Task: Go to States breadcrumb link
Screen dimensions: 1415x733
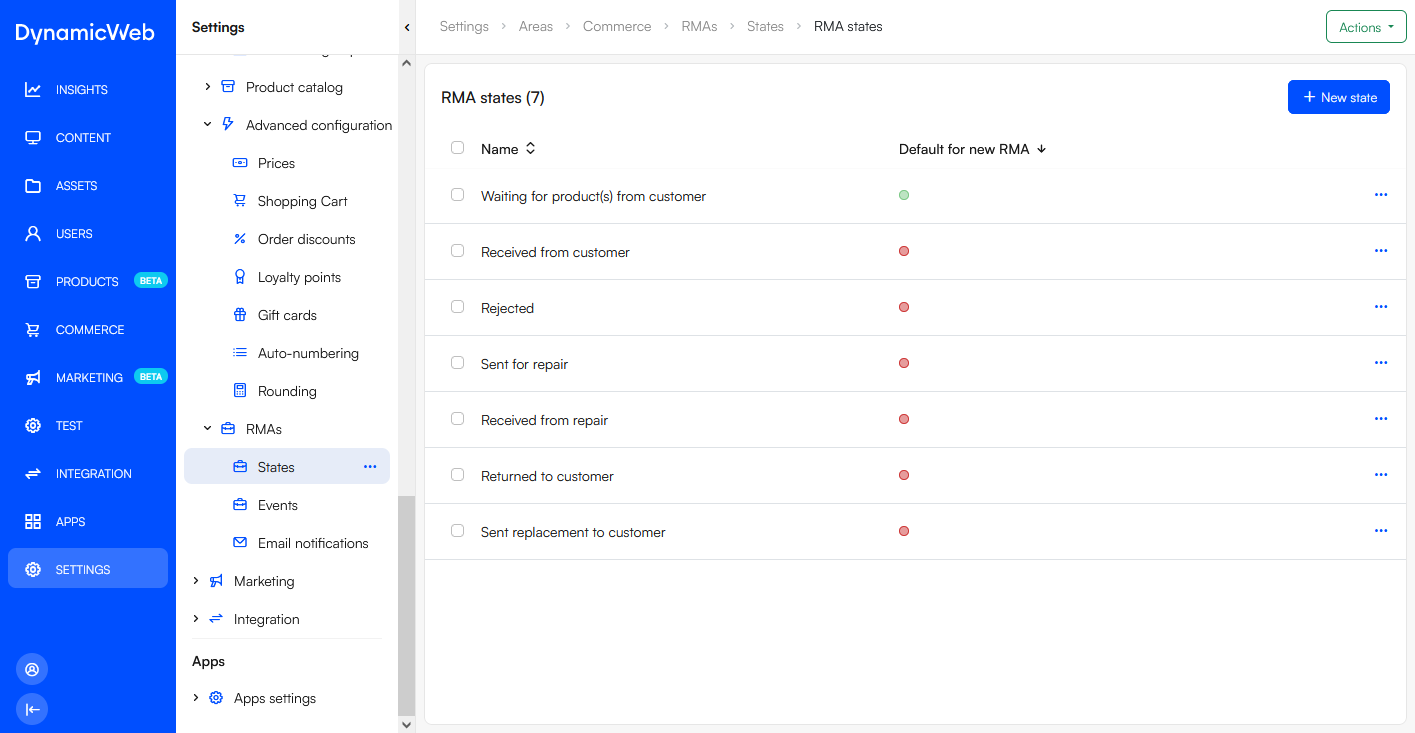Action: (x=765, y=27)
